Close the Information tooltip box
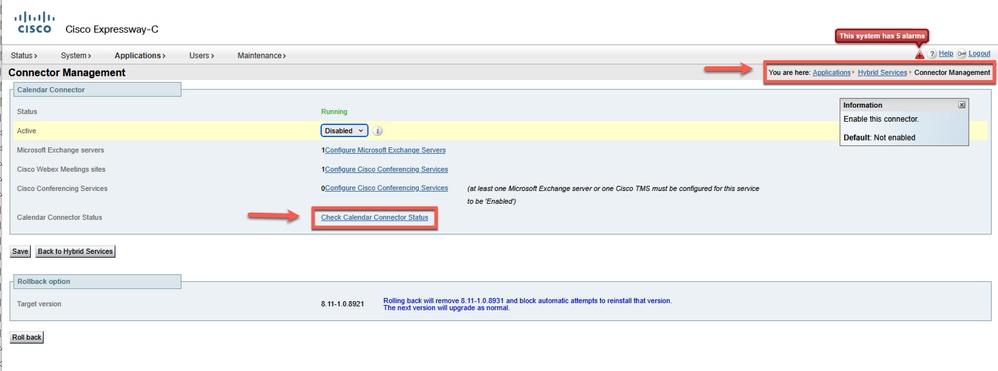 (962, 105)
